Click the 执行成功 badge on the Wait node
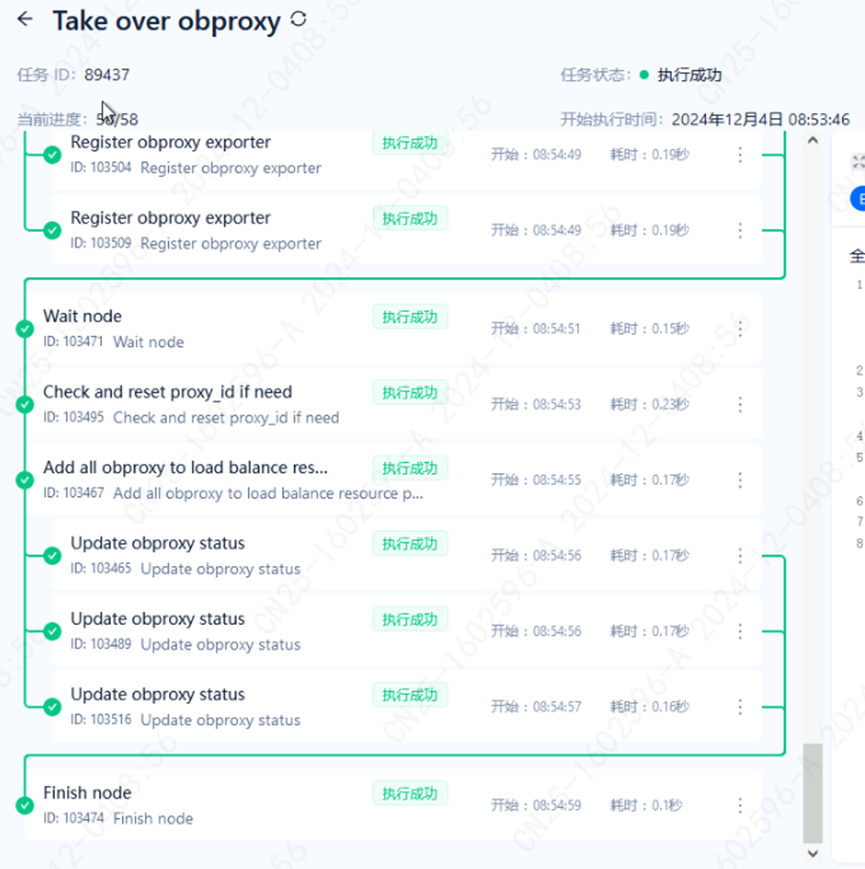 tap(410, 316)
